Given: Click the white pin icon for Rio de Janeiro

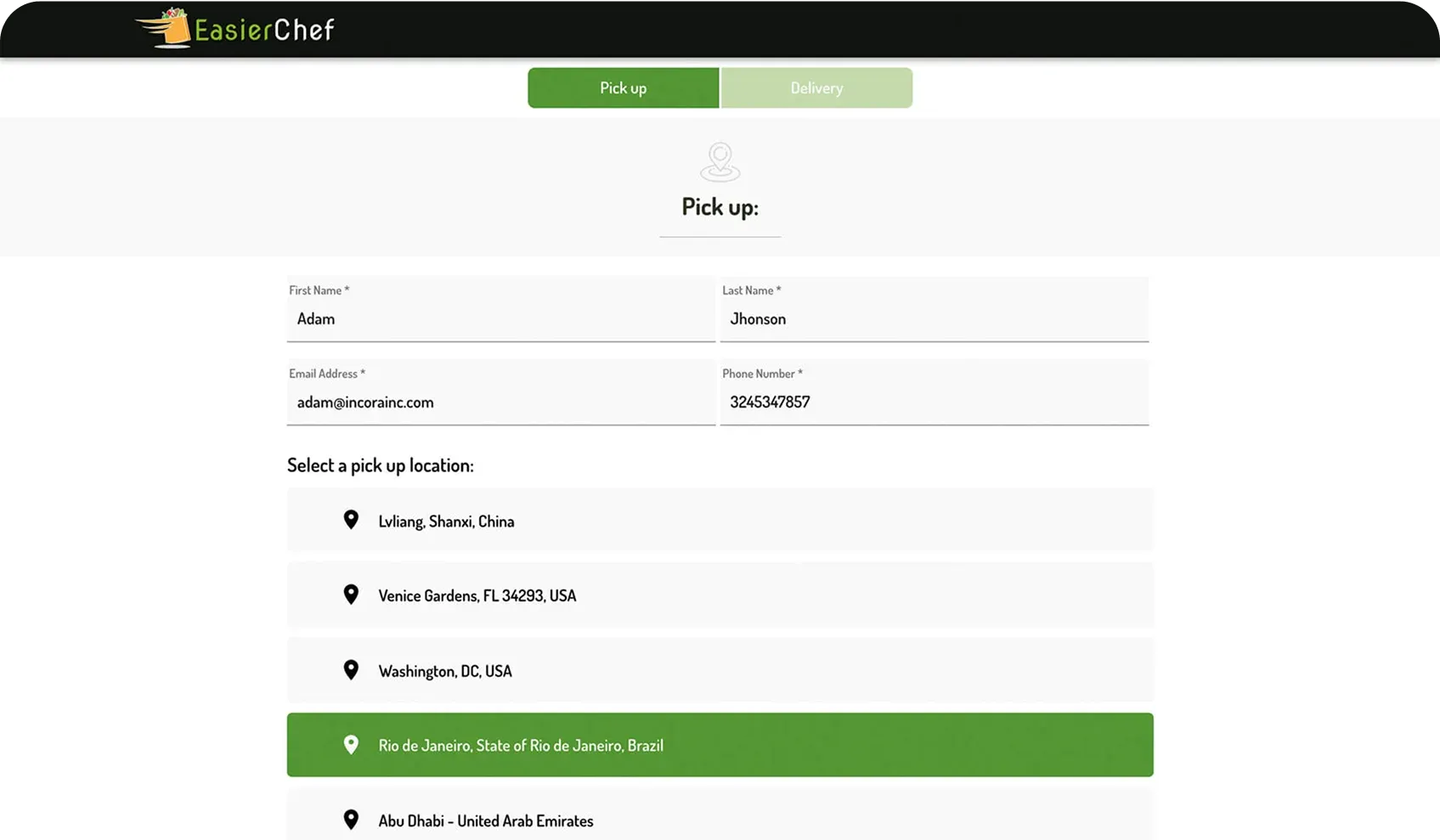Looking at the screenshot, I should [351, 745].
